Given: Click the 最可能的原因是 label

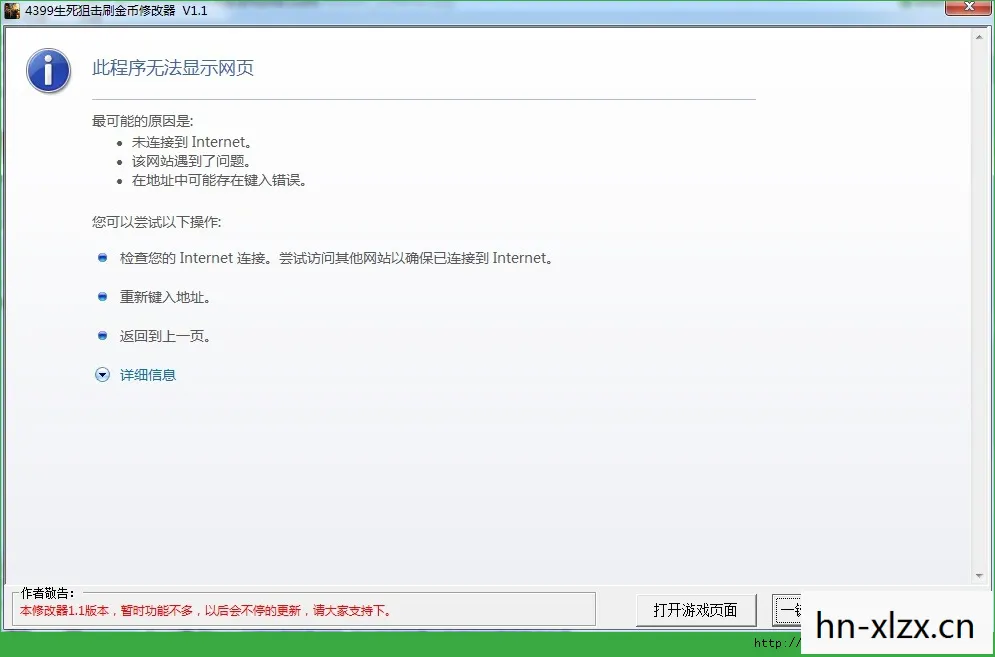Looking at the screenshot, I should pos(143,121).
